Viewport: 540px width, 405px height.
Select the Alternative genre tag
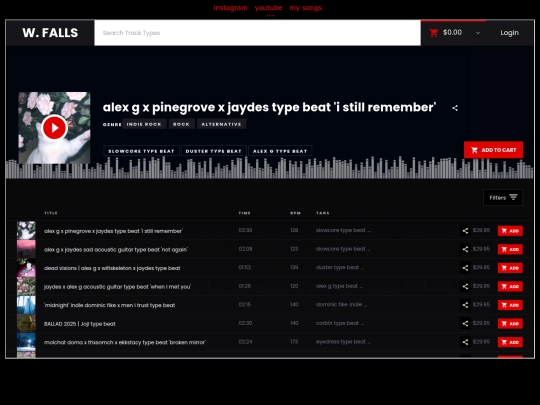pos(221,124)
